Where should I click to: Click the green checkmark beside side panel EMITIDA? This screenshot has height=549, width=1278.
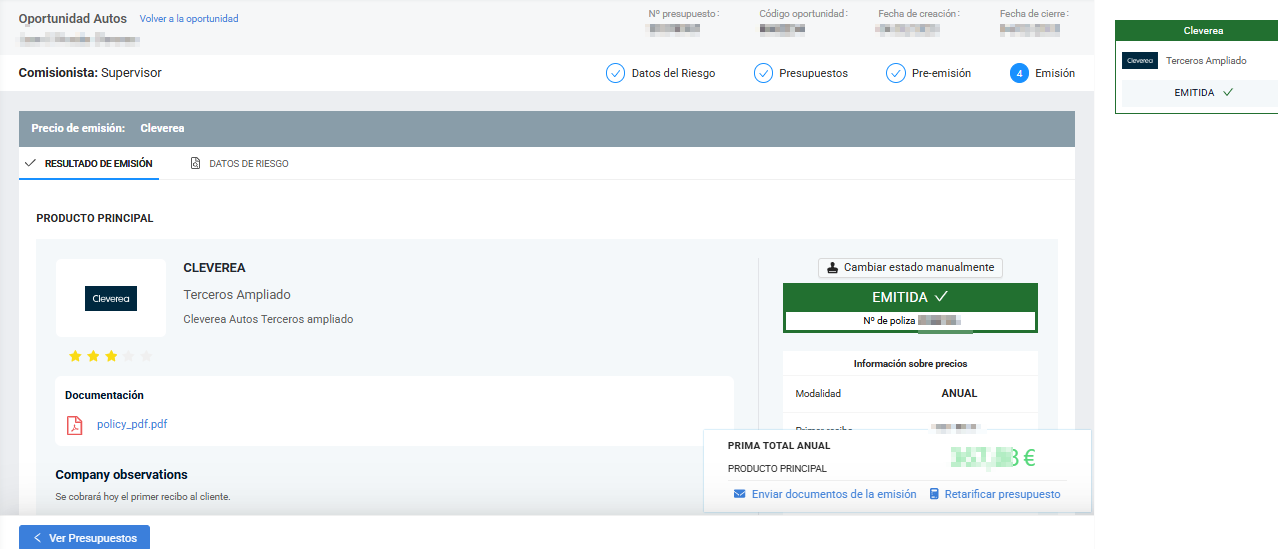(x=1227, y=92)
